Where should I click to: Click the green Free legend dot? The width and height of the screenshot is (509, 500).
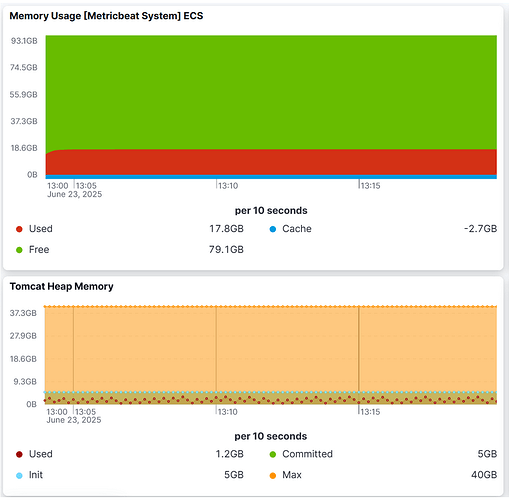[x=19, y=250]
